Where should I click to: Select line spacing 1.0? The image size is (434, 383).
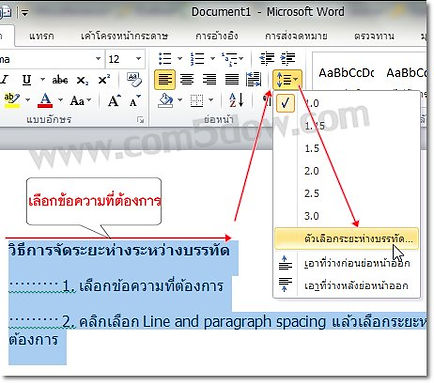[347, 103]
